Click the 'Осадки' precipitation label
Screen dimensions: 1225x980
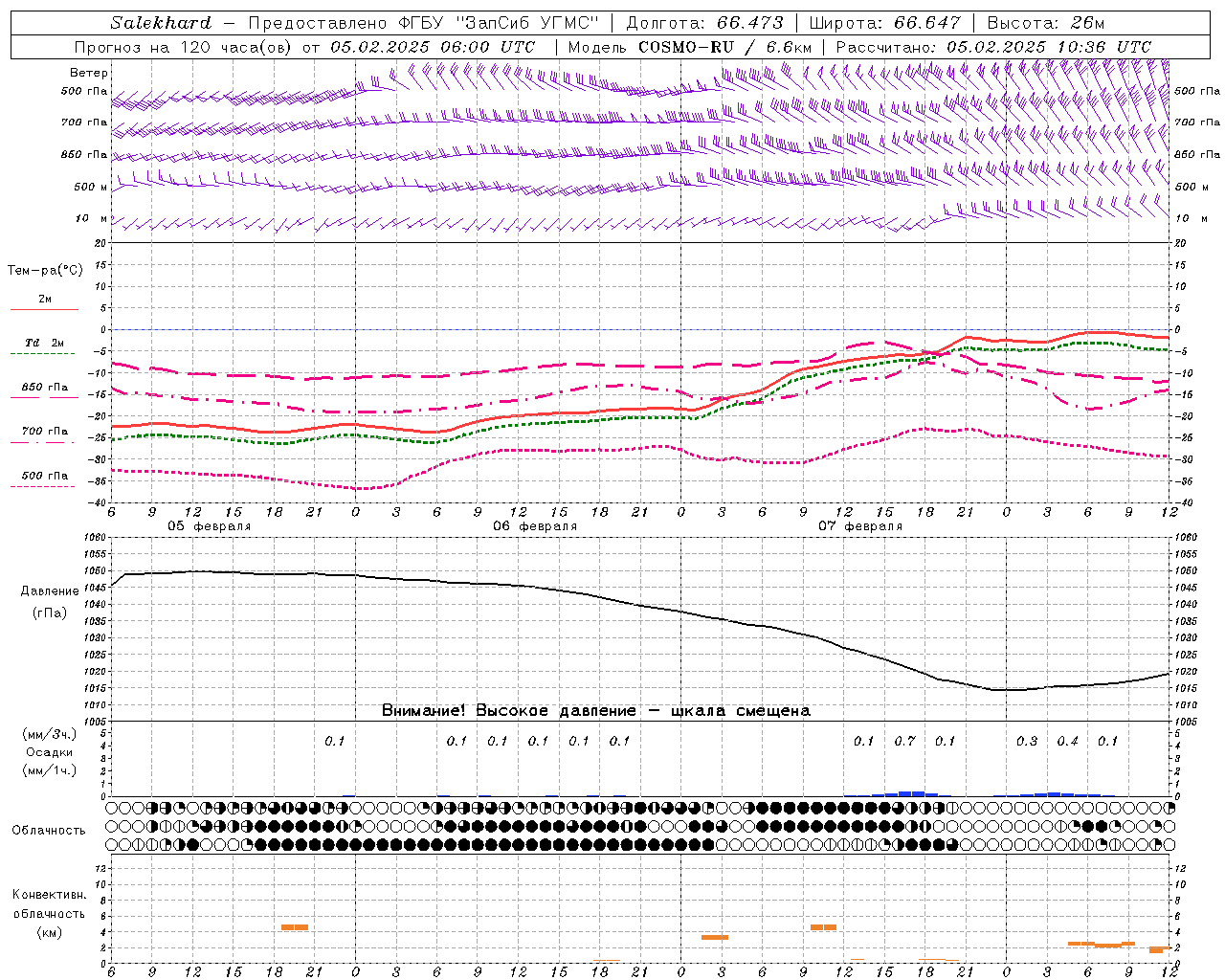click(x=50, y=752)
